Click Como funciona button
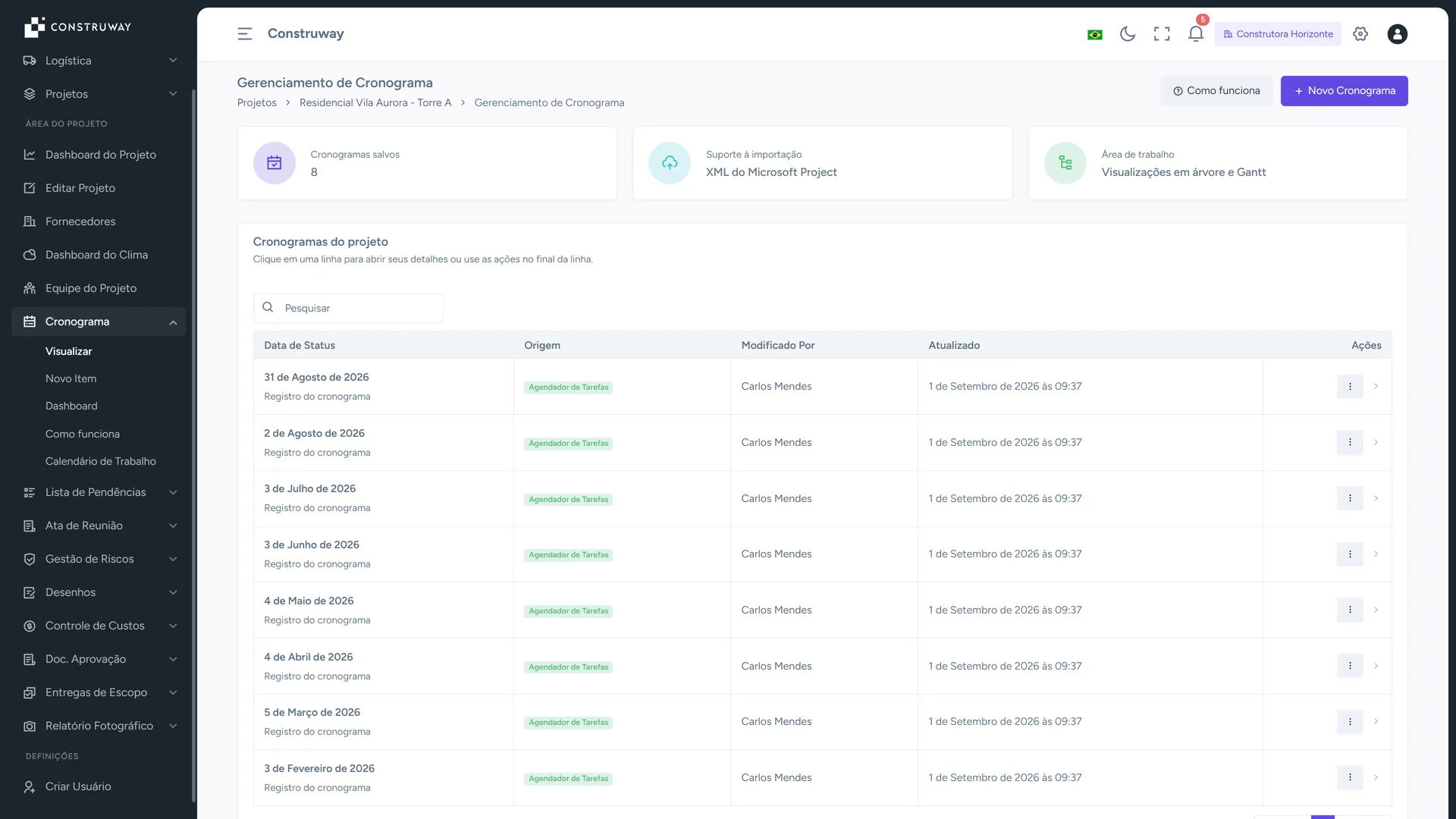 point(1216,91)
